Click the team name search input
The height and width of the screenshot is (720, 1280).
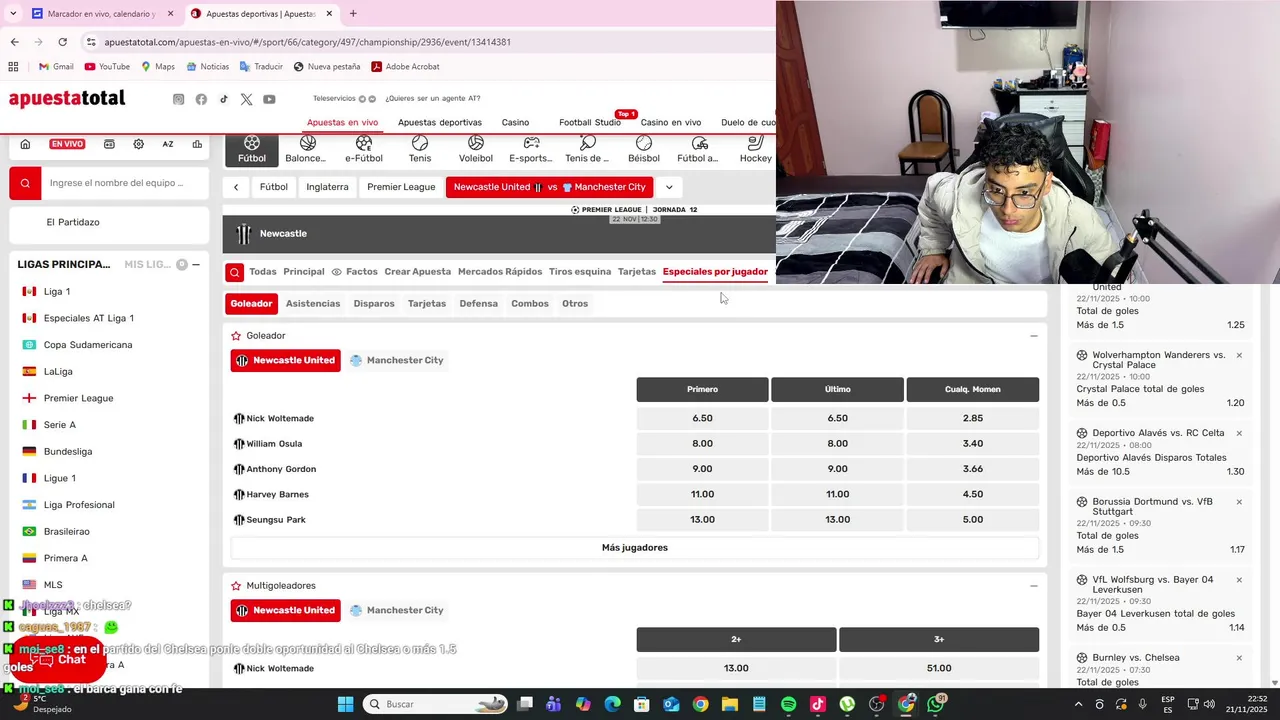pyautogui.click(x=124, y=183)
